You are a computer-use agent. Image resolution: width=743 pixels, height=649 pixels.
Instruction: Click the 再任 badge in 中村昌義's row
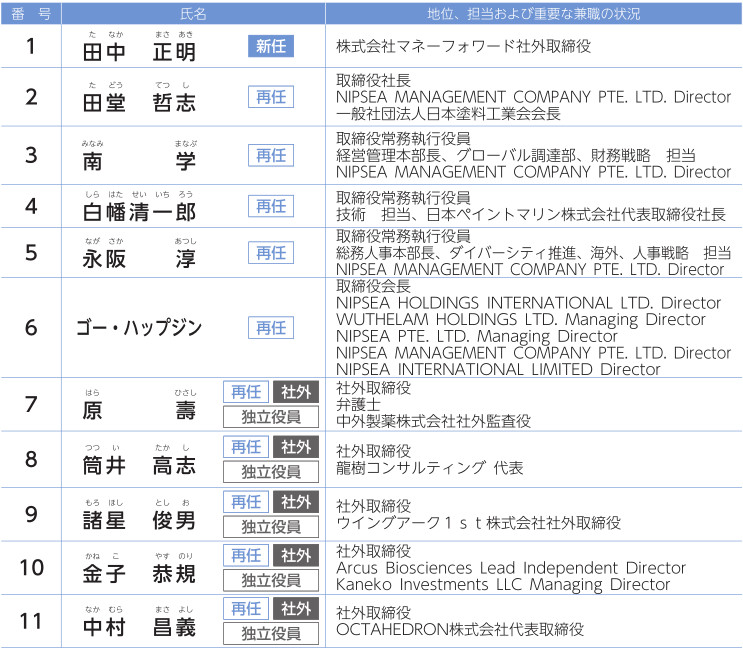click(246, 609)
